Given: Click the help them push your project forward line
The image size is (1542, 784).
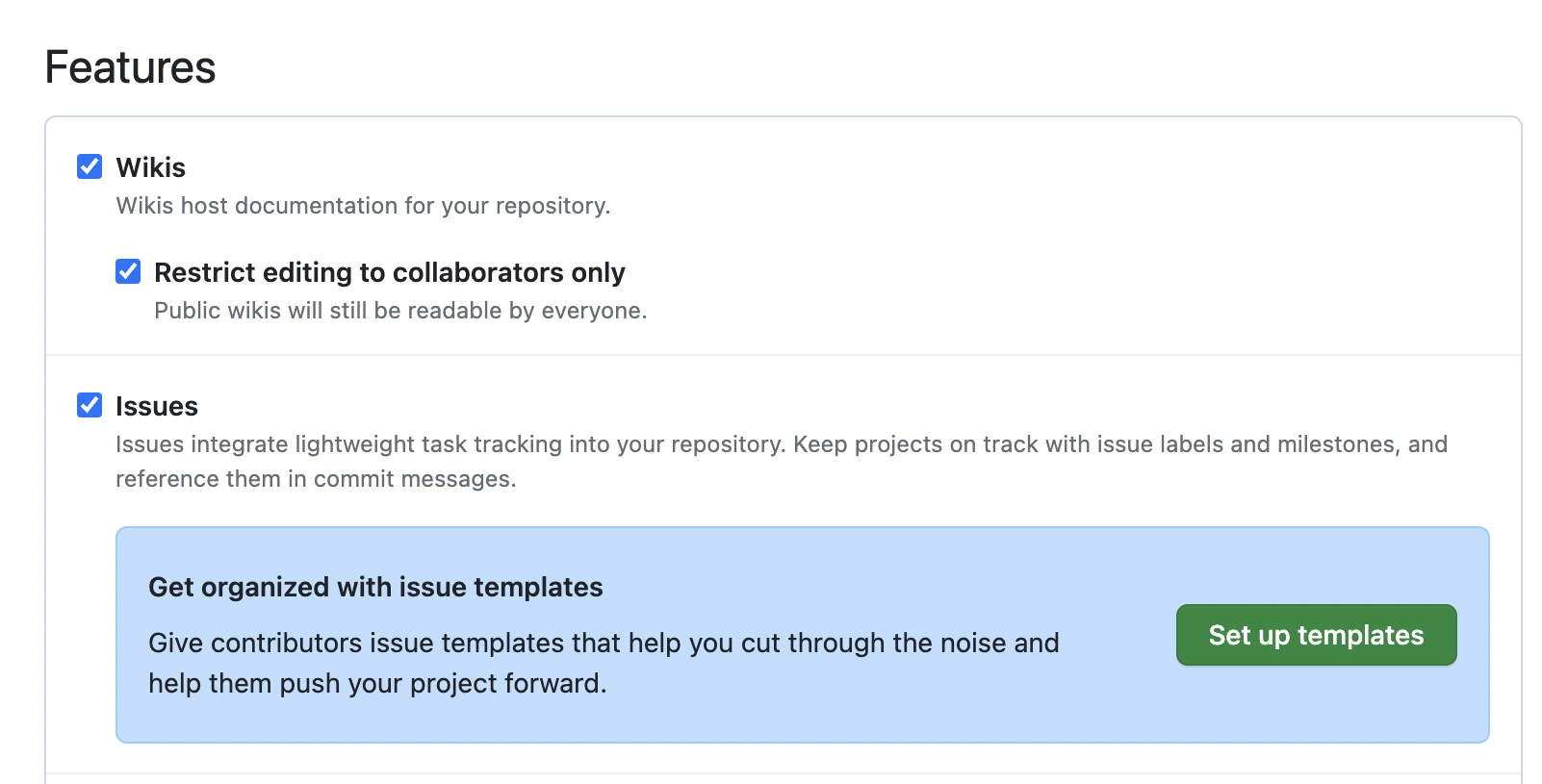Looking at the screenshot, I should tap(377, 683).
